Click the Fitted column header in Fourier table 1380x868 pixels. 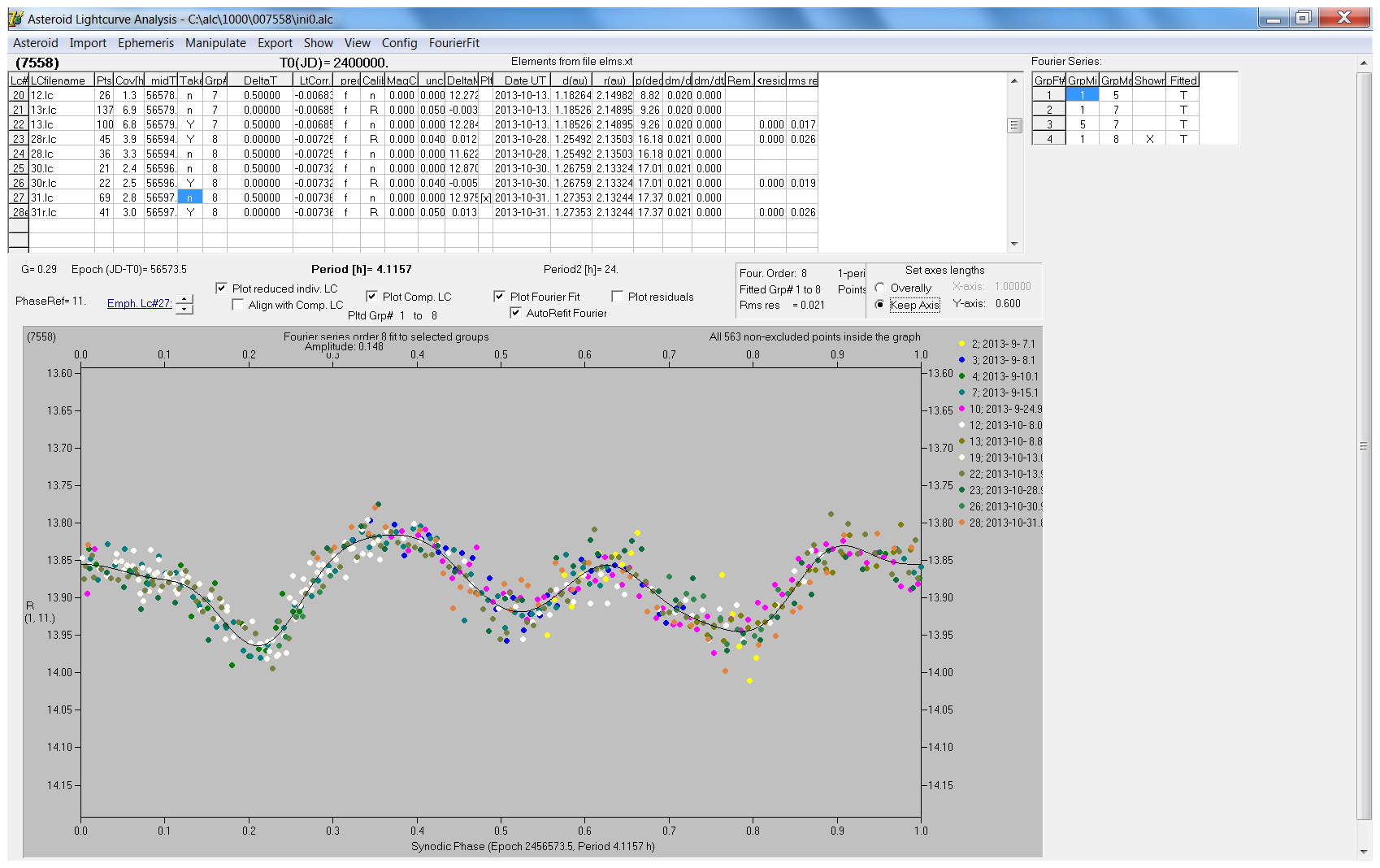click(1183, 80)
